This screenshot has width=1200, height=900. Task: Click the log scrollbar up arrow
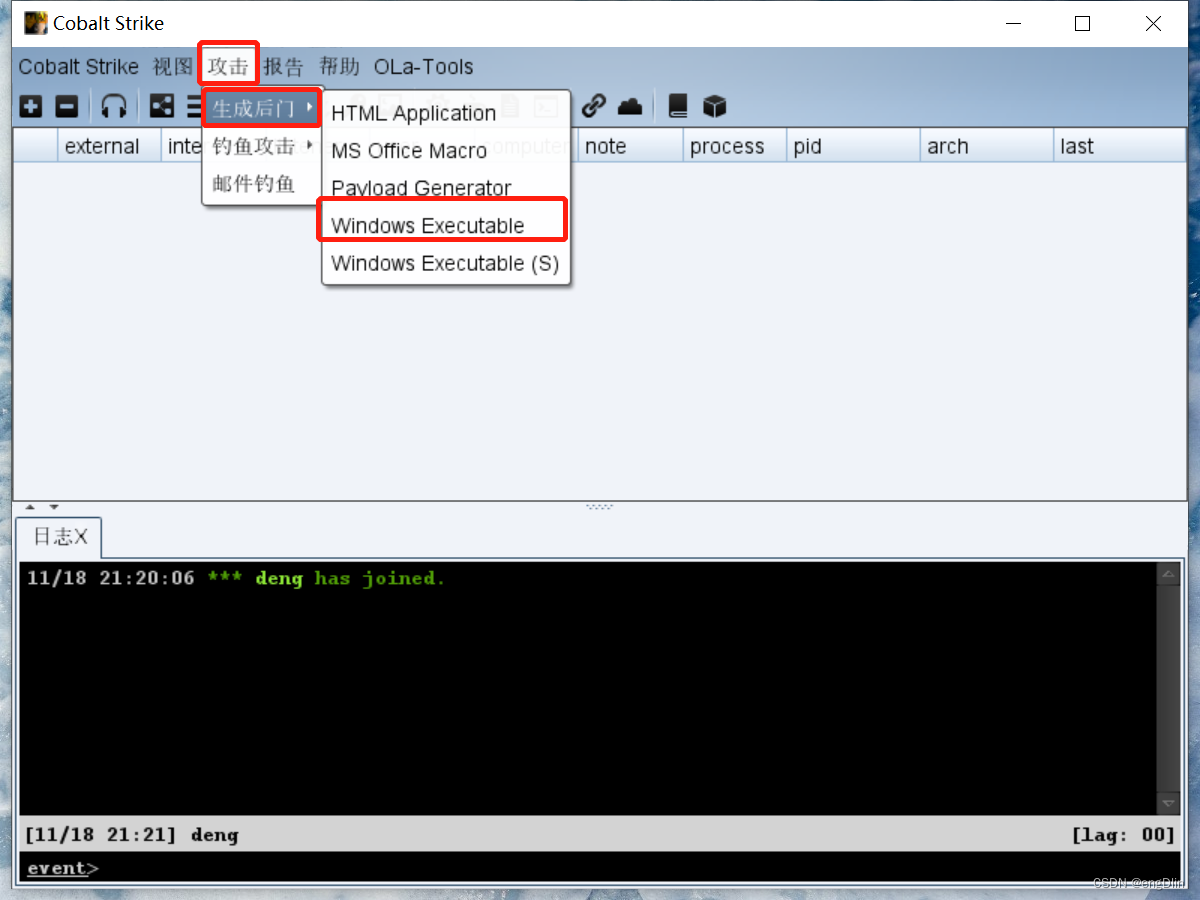[x=1168, y=574]
